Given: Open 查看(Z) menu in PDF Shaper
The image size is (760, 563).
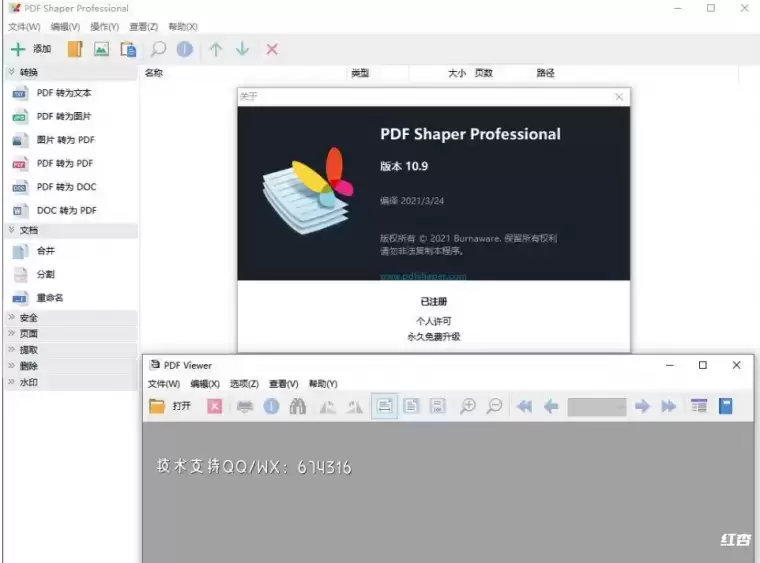Looking at the screenshot, I should click(143, 27).
